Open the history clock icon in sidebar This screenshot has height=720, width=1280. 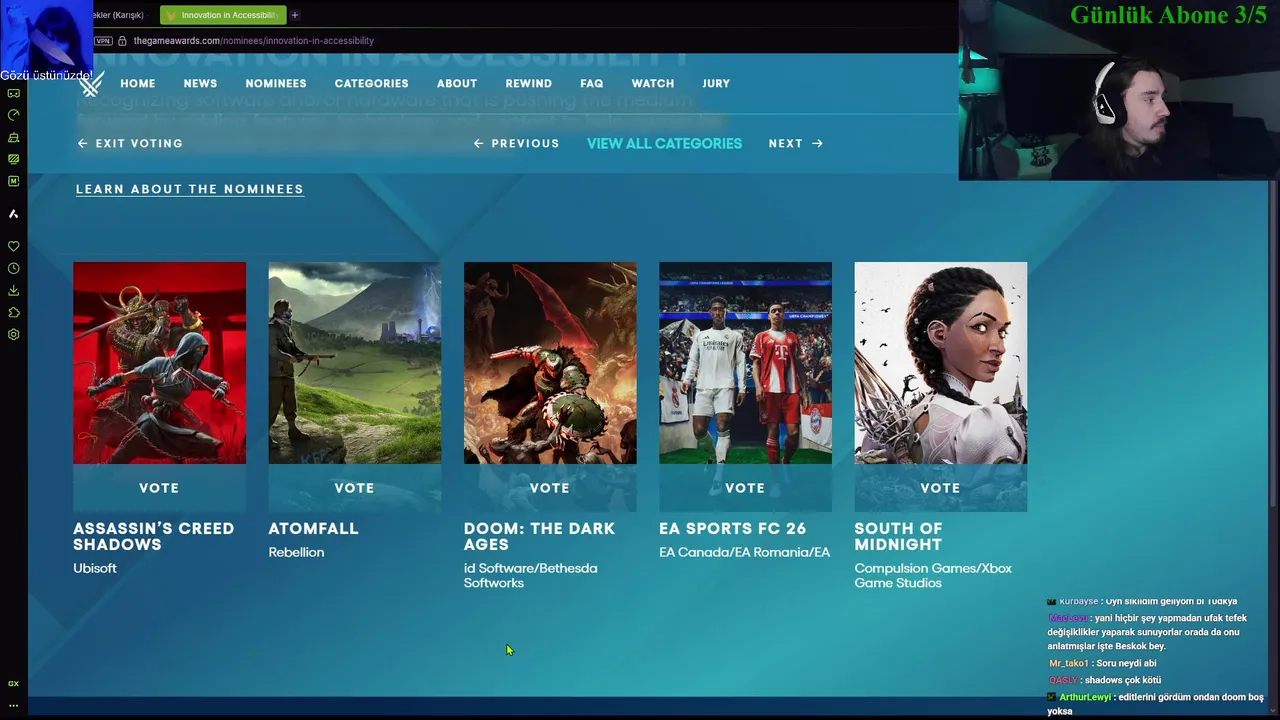13,268
